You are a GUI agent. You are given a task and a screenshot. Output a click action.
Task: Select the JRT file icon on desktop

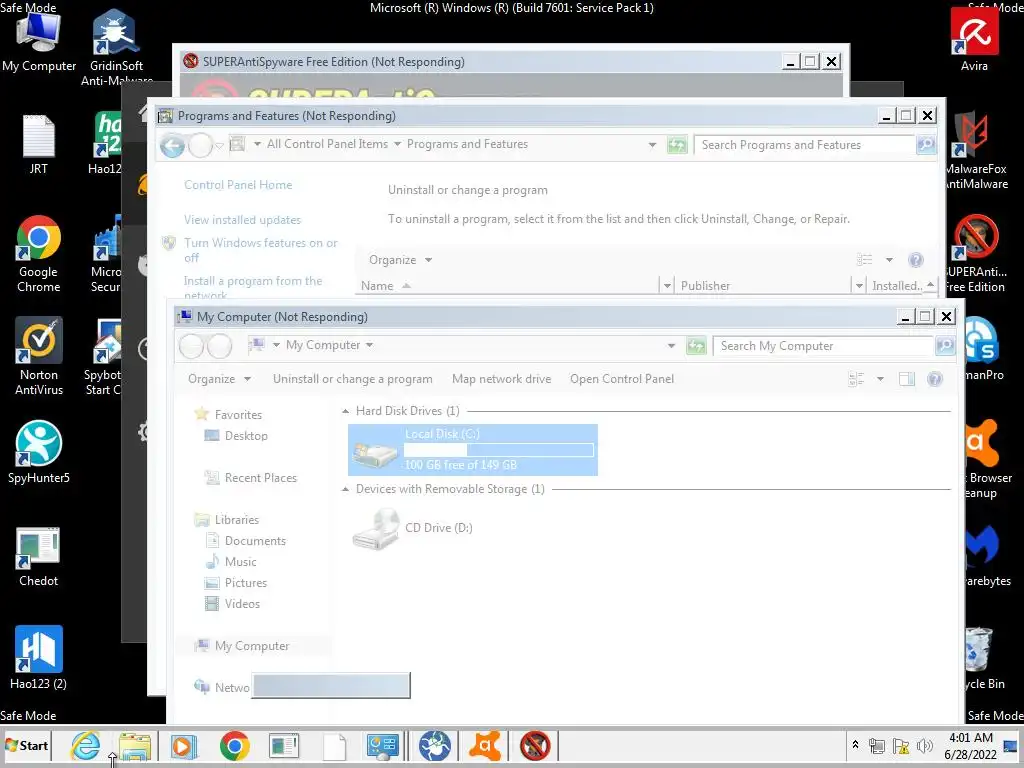(39, 144)
